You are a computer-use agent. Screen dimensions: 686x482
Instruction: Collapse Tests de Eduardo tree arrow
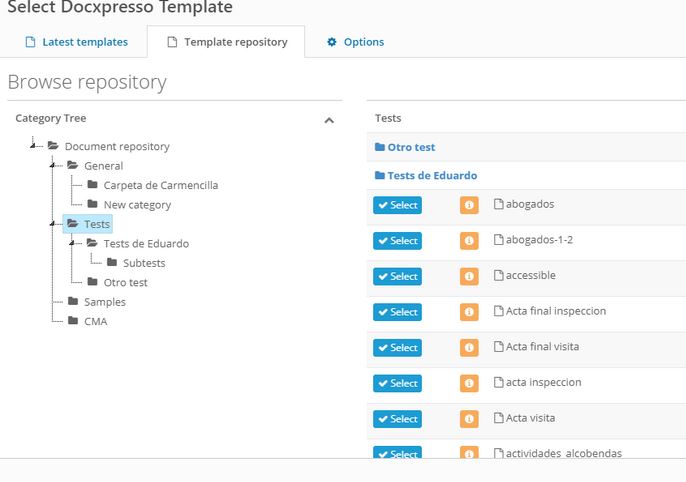point(72,243)
